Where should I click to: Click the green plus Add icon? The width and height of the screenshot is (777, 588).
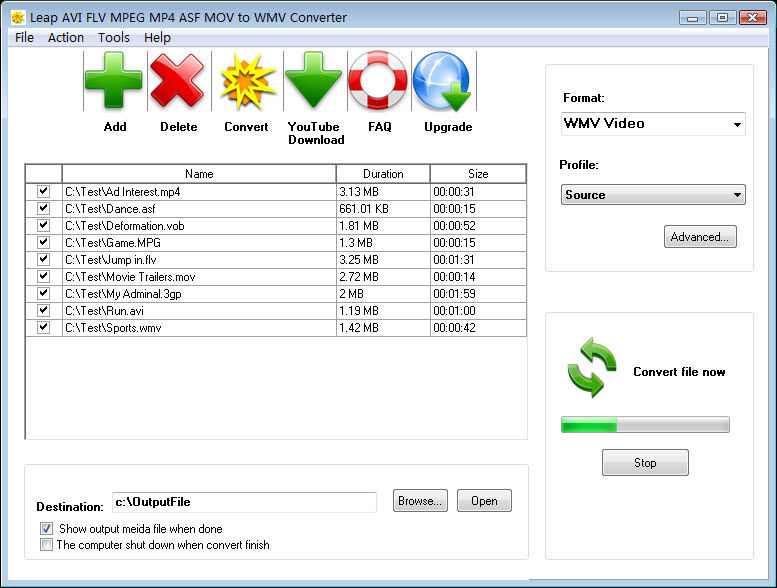pos(114,80)
